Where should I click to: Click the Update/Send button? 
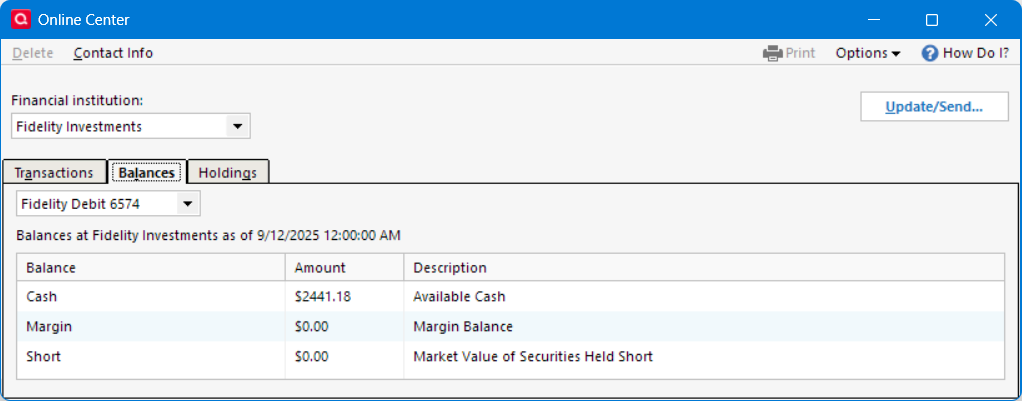pos(934,107)
